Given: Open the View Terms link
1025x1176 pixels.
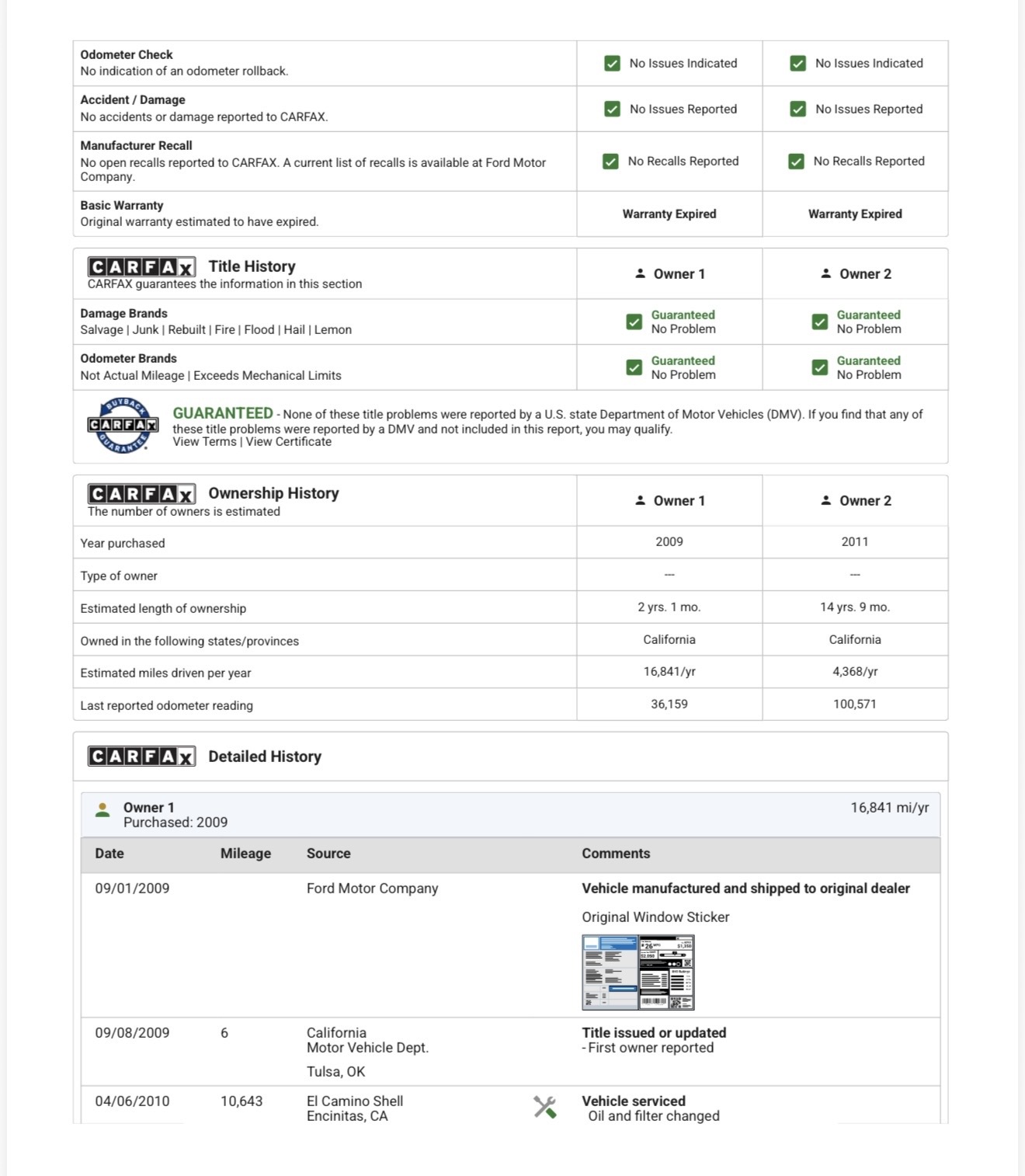Looking at the screenshot, I should (x=204, y=442).
